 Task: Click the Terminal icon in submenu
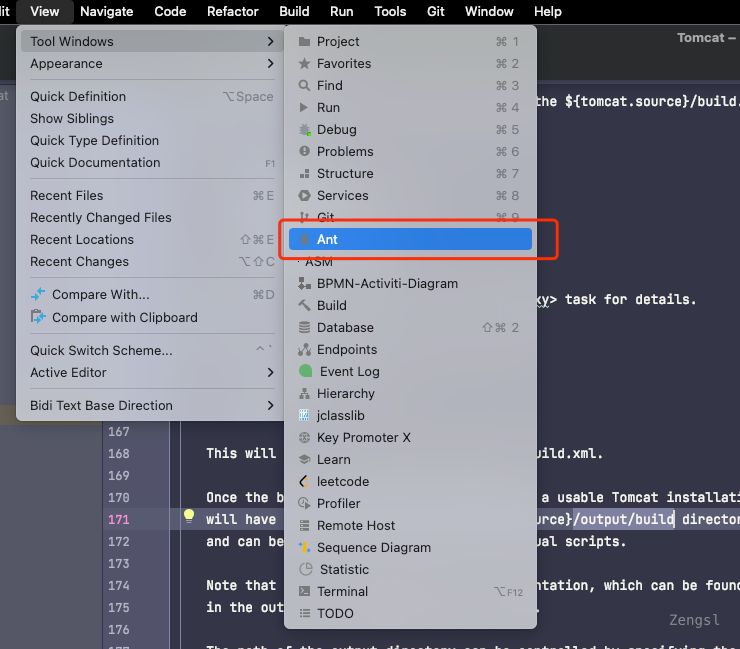(x=305, y=592)
